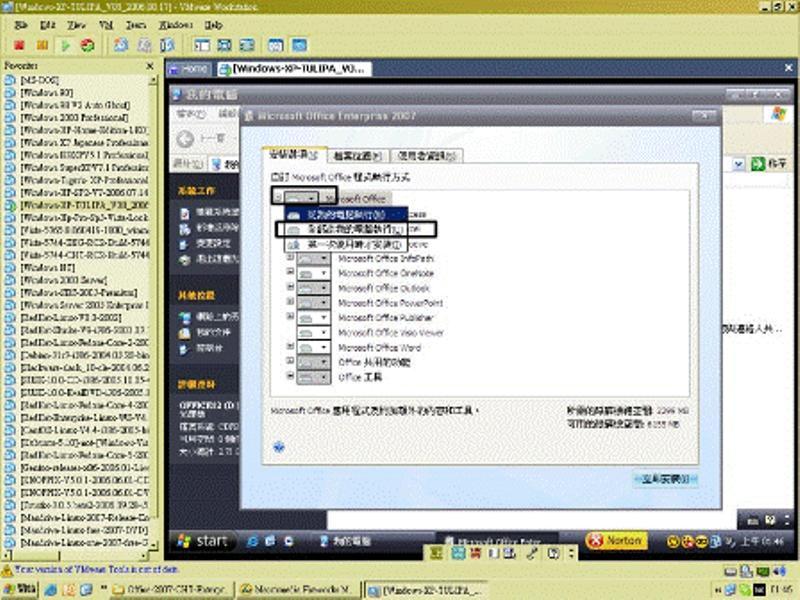Click the Favorites list vertical scrollbar up arrow
This screenshot has height=600, width=800.
[153, 80]
